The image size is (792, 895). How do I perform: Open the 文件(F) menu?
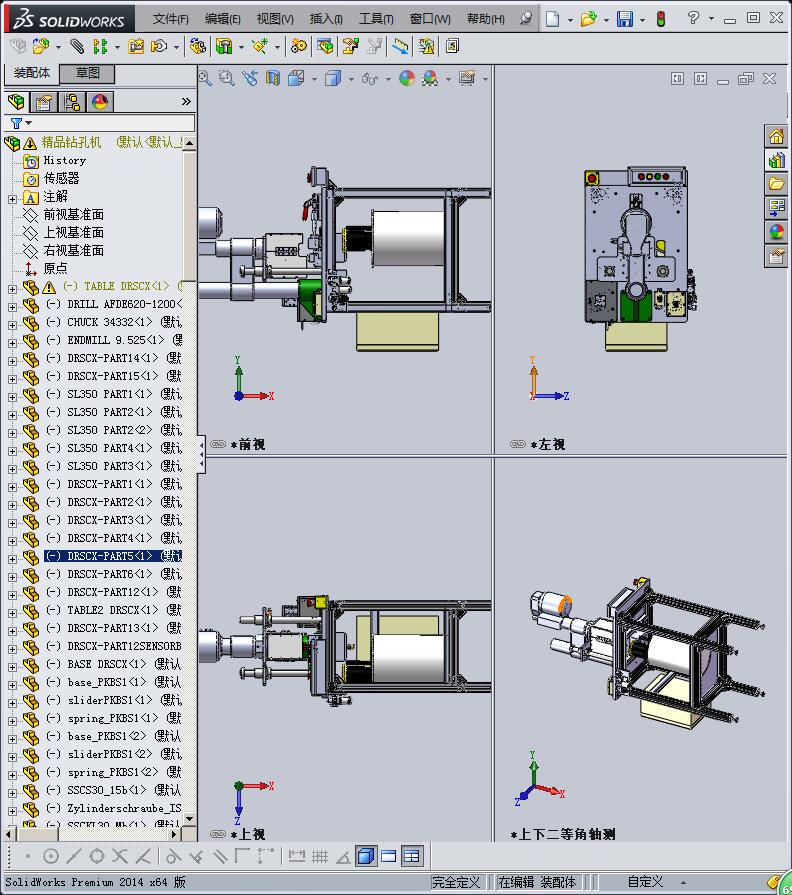coord(170,19)
